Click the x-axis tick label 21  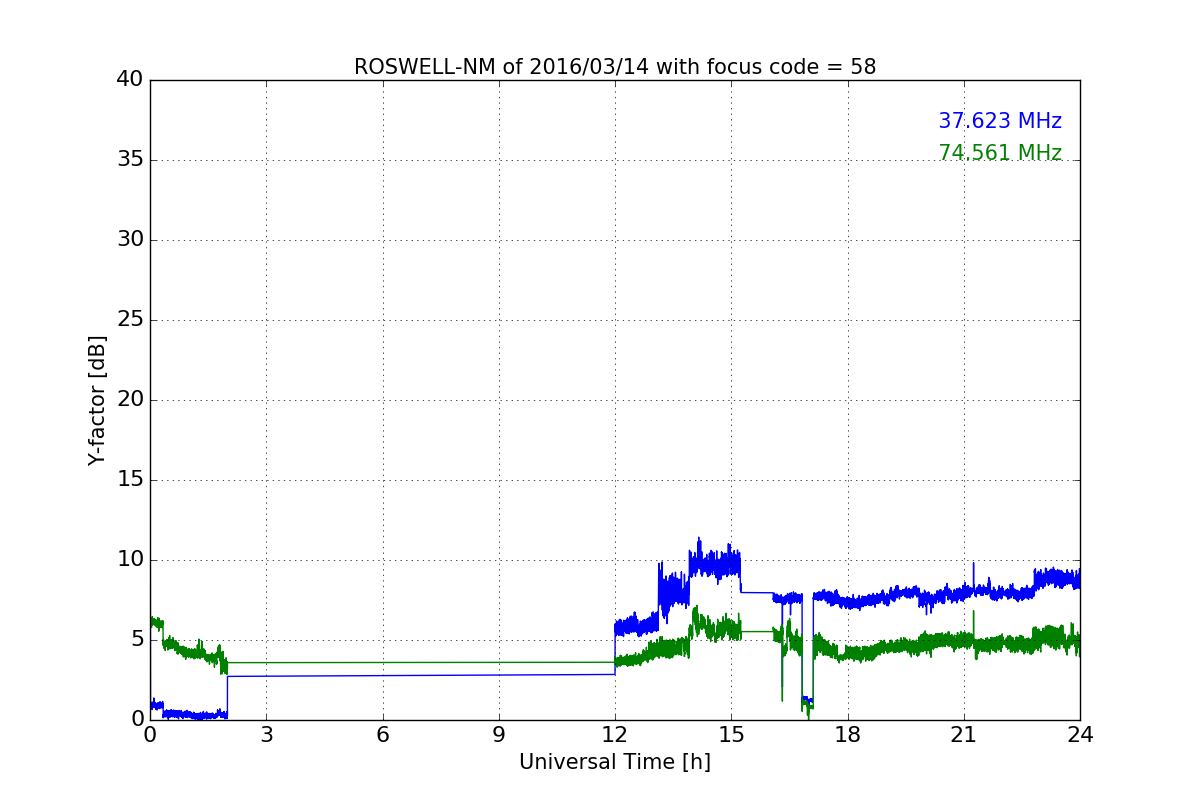[x=964, y=735]
